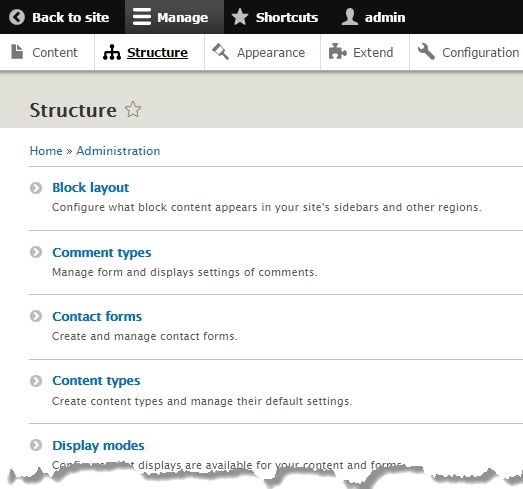Open the Appearance admin tab
Screen dimensions: 523x489
click(x=271, y=53)
